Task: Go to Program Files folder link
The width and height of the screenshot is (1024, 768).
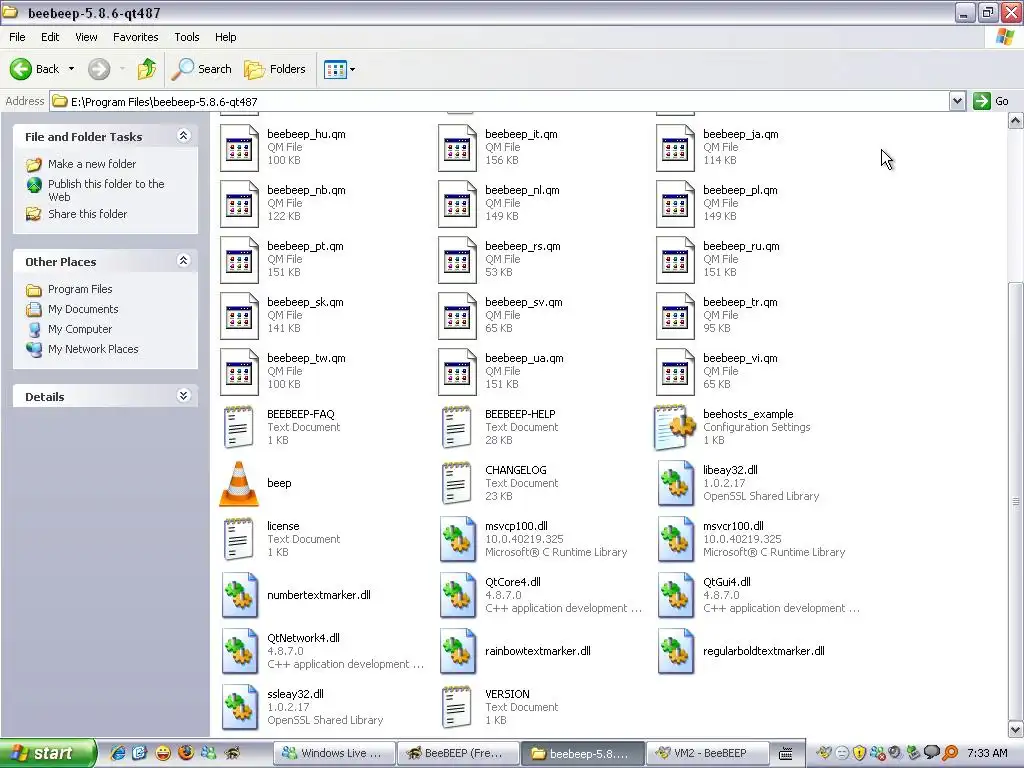Action: click(80, 289)
